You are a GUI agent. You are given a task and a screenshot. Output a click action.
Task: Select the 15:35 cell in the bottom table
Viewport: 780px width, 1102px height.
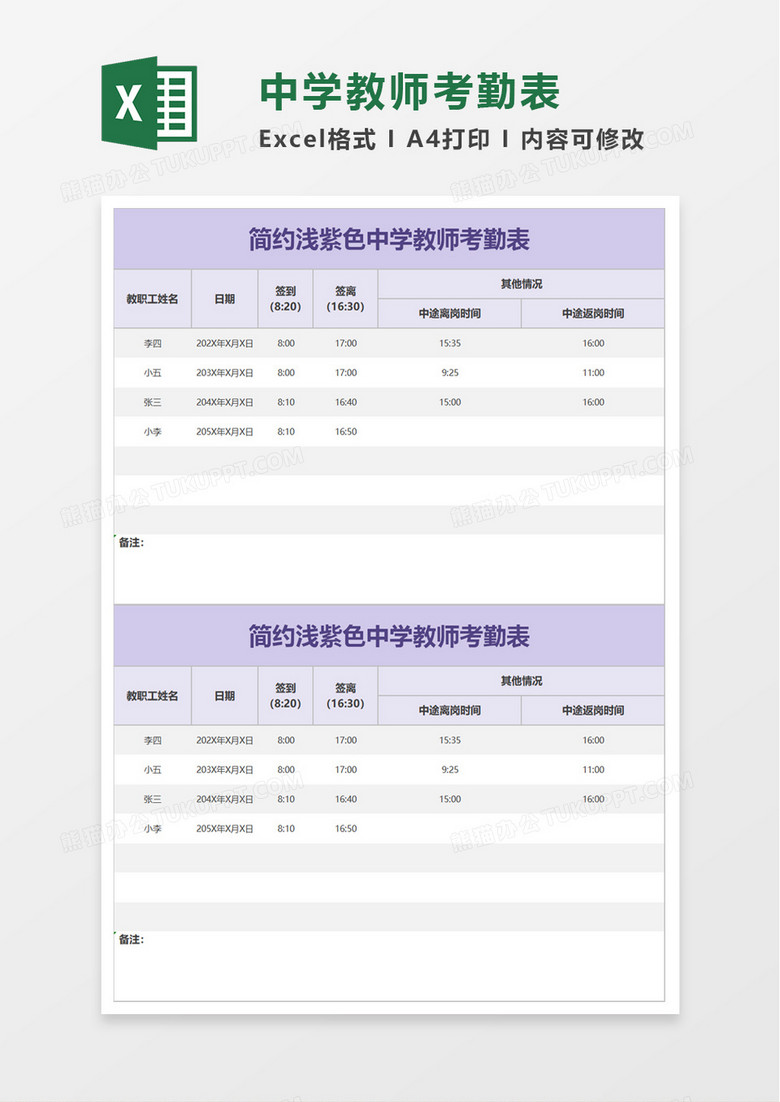[x=450, y=740]
